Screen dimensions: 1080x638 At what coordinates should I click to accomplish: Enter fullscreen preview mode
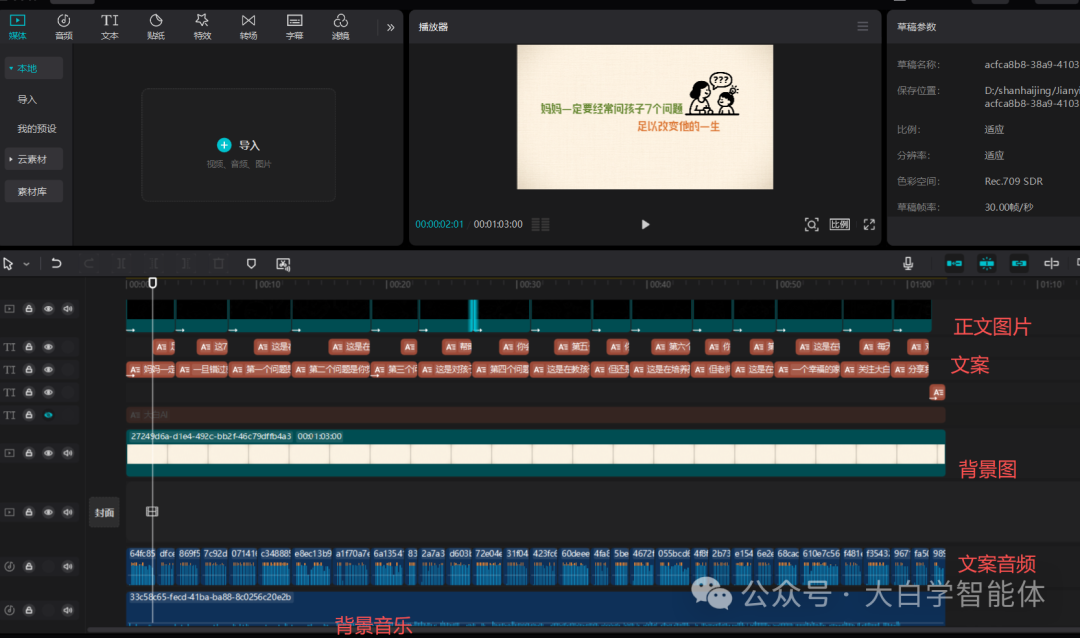[x=869, y=225]
